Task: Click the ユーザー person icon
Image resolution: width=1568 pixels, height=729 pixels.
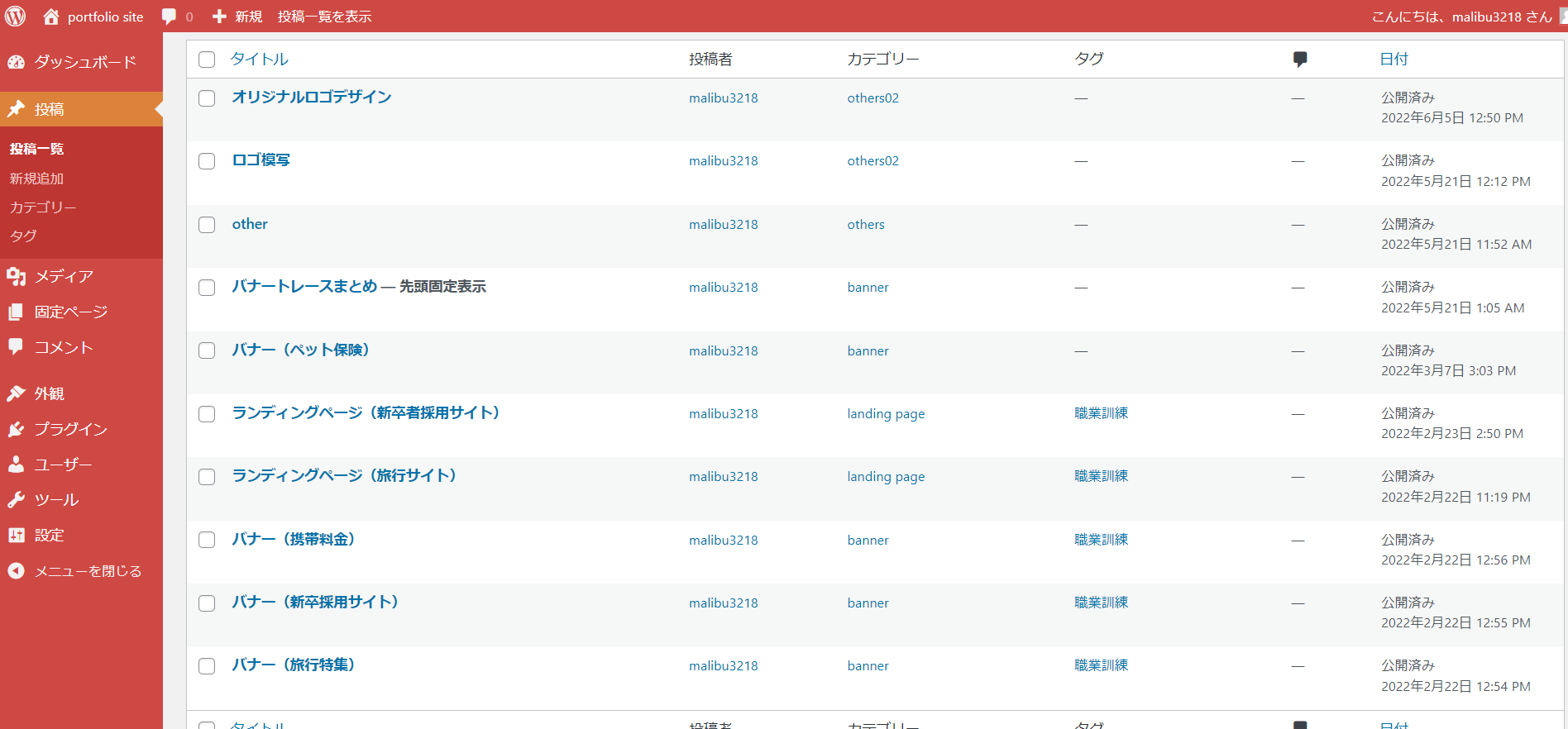Action: pos(17,465)
